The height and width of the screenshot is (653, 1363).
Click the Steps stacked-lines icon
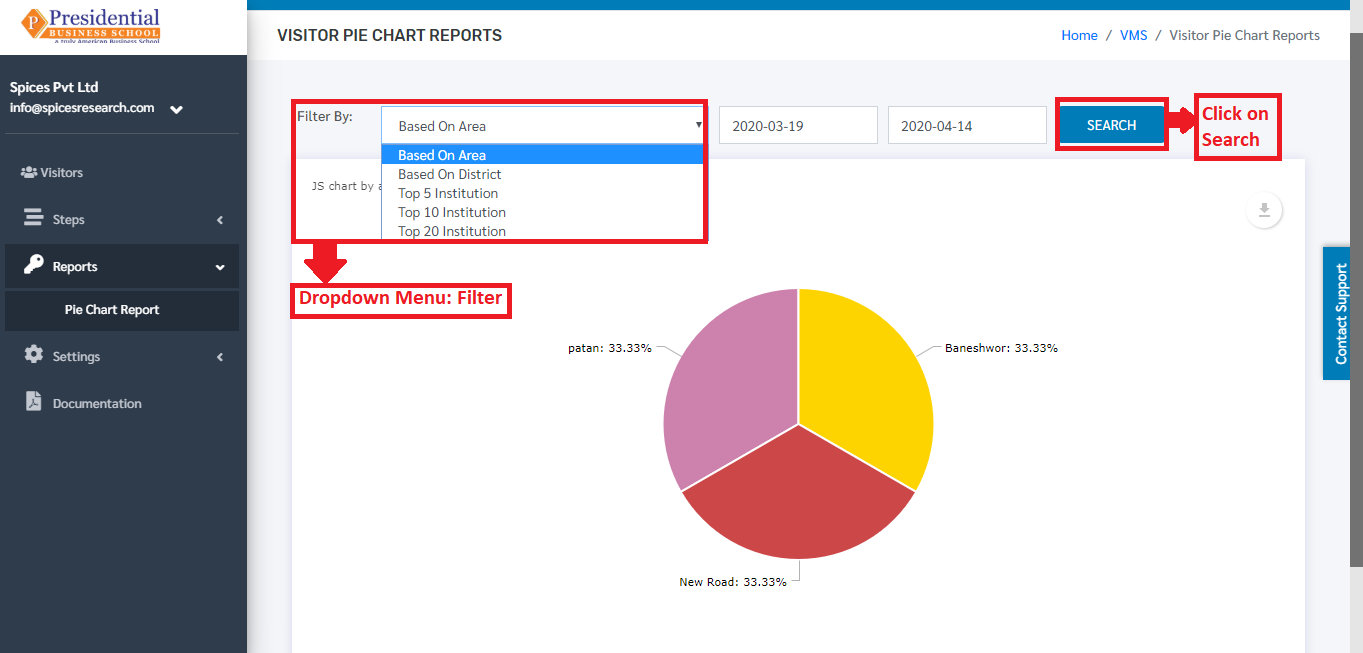point(34,218)
